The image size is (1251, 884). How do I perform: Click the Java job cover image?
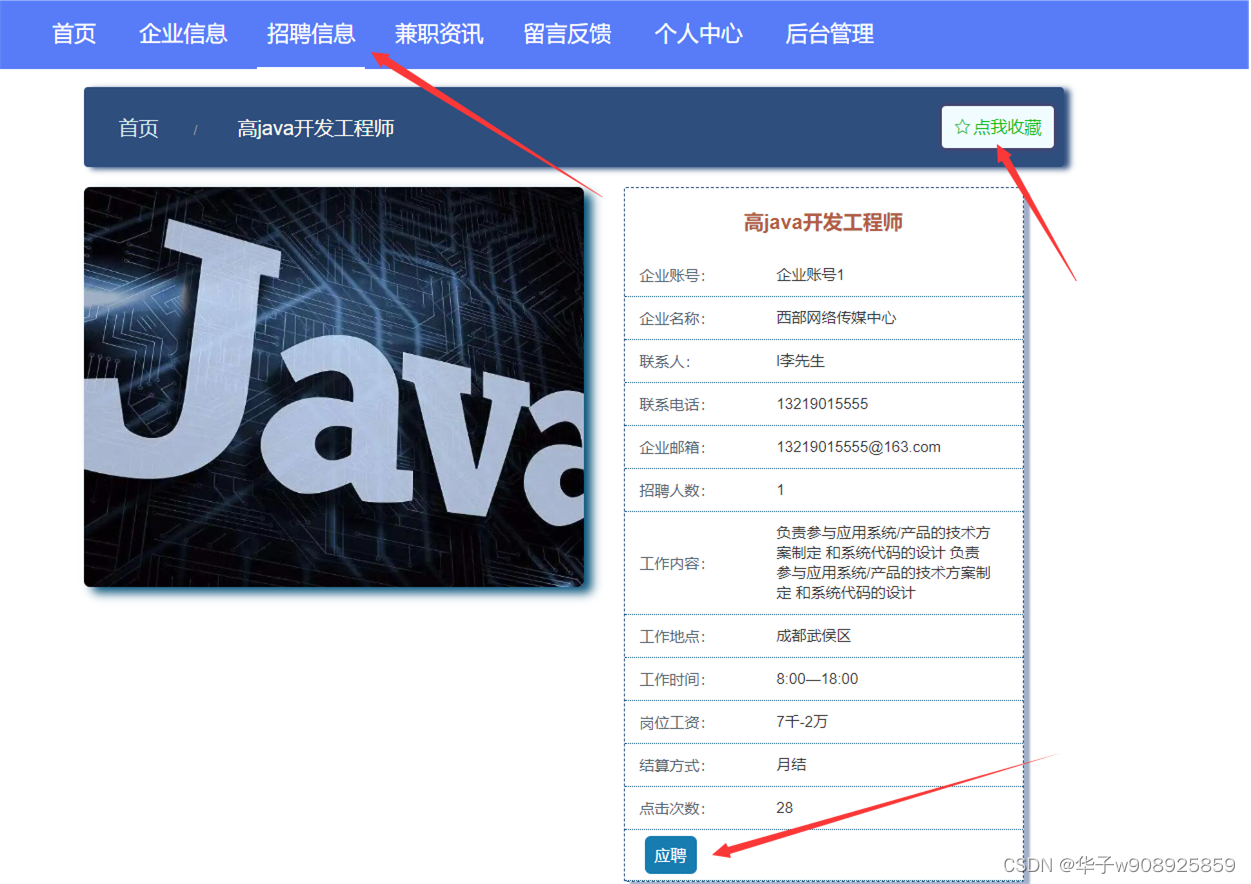click(x=334, y=387)
